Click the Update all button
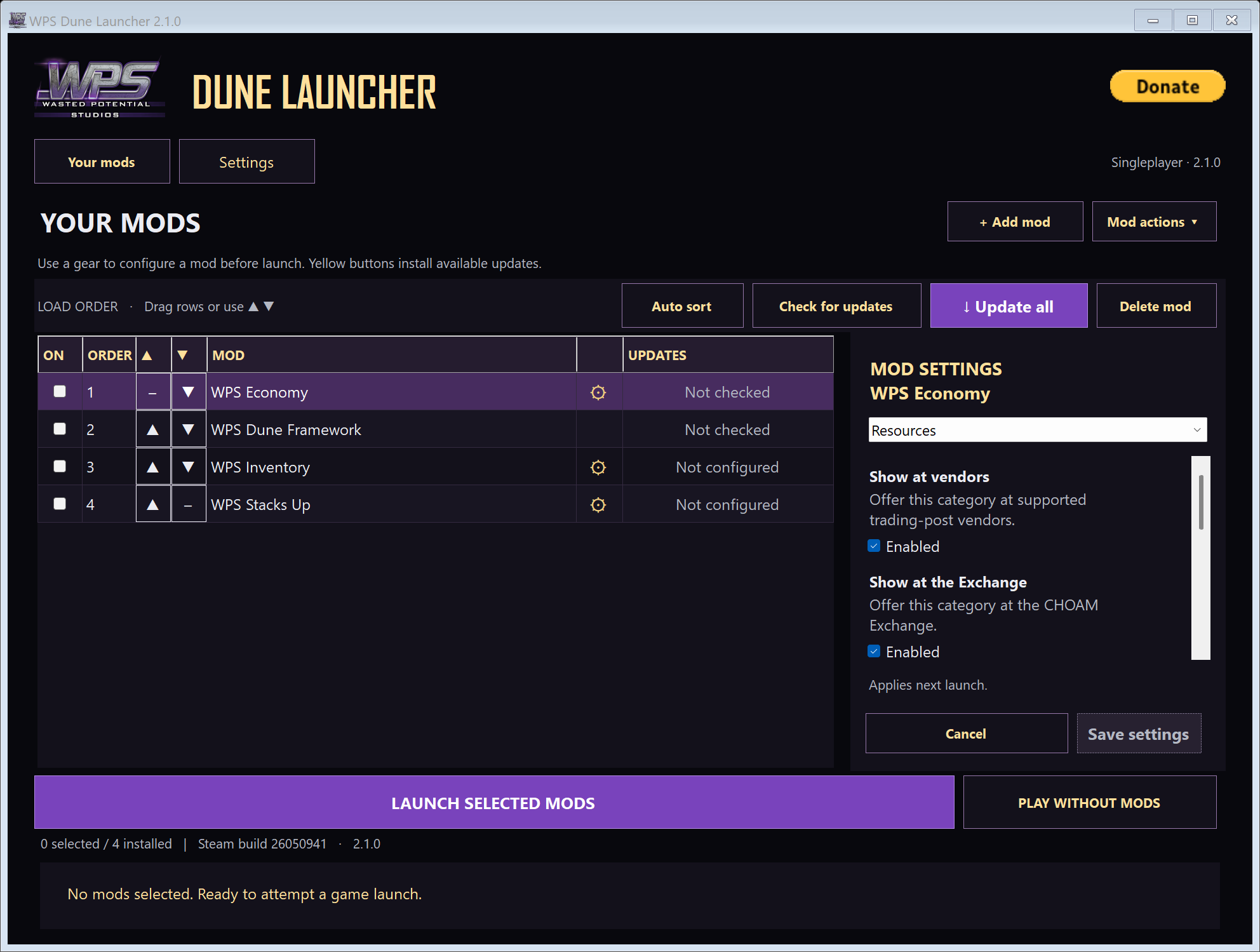1260x952 pixels. [1009, 306]
